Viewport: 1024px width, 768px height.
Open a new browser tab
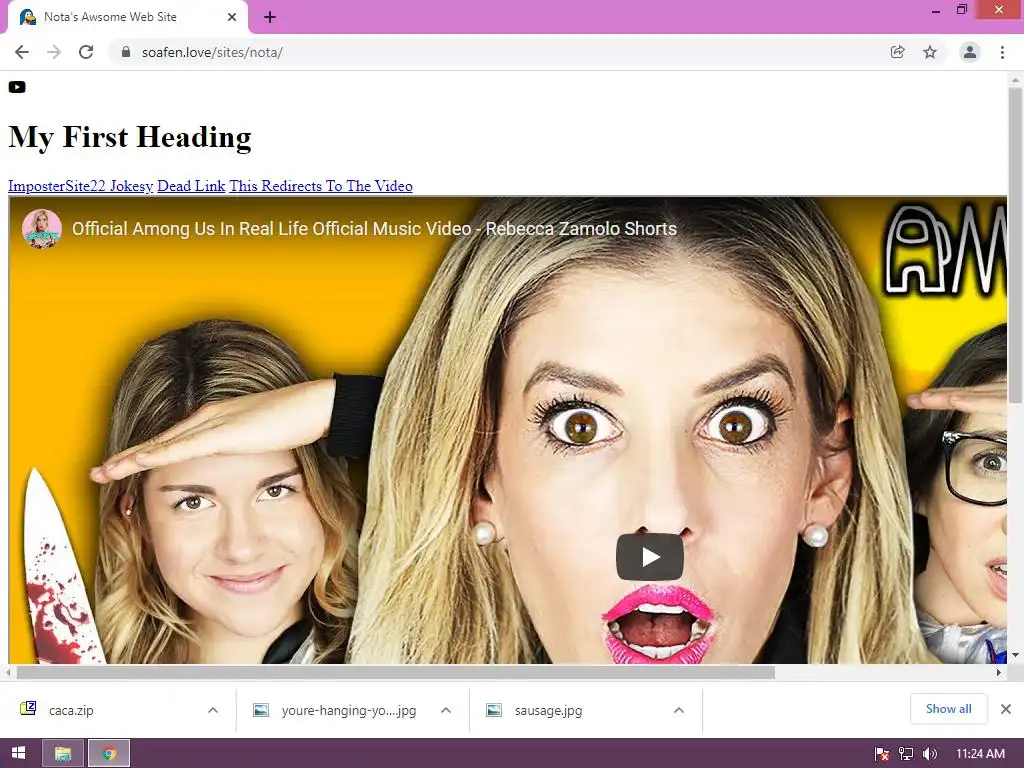(270, 17)
